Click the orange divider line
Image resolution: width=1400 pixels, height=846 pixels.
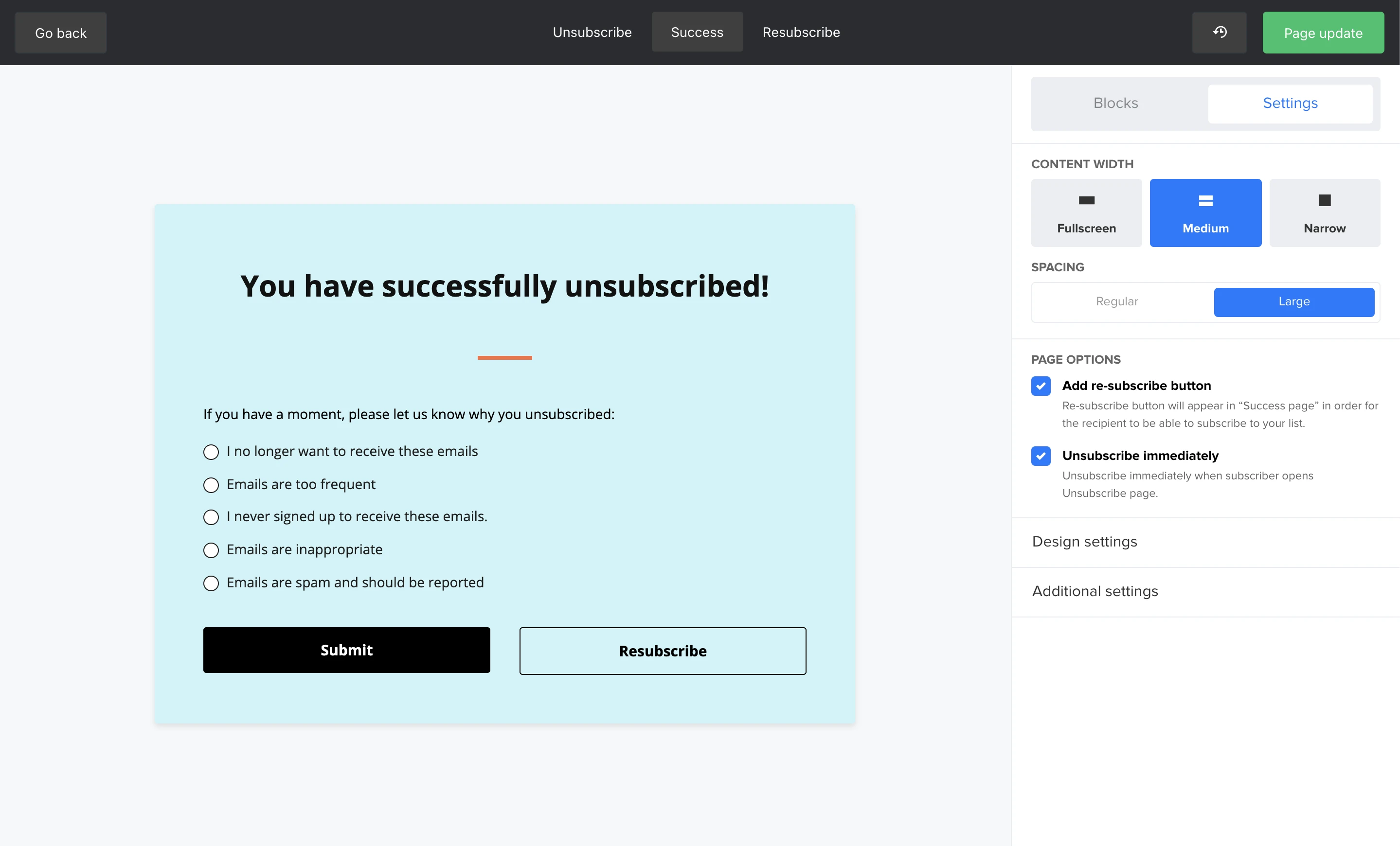tap(504, 358)
